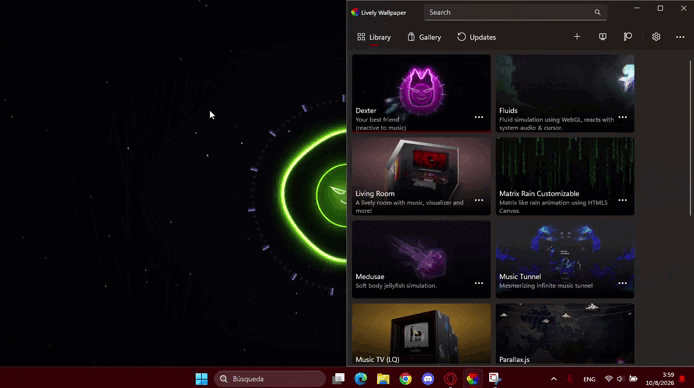Open Medusae three-dot options menu
The width and height of the screenshot is (694, 388).
point(479,283)
